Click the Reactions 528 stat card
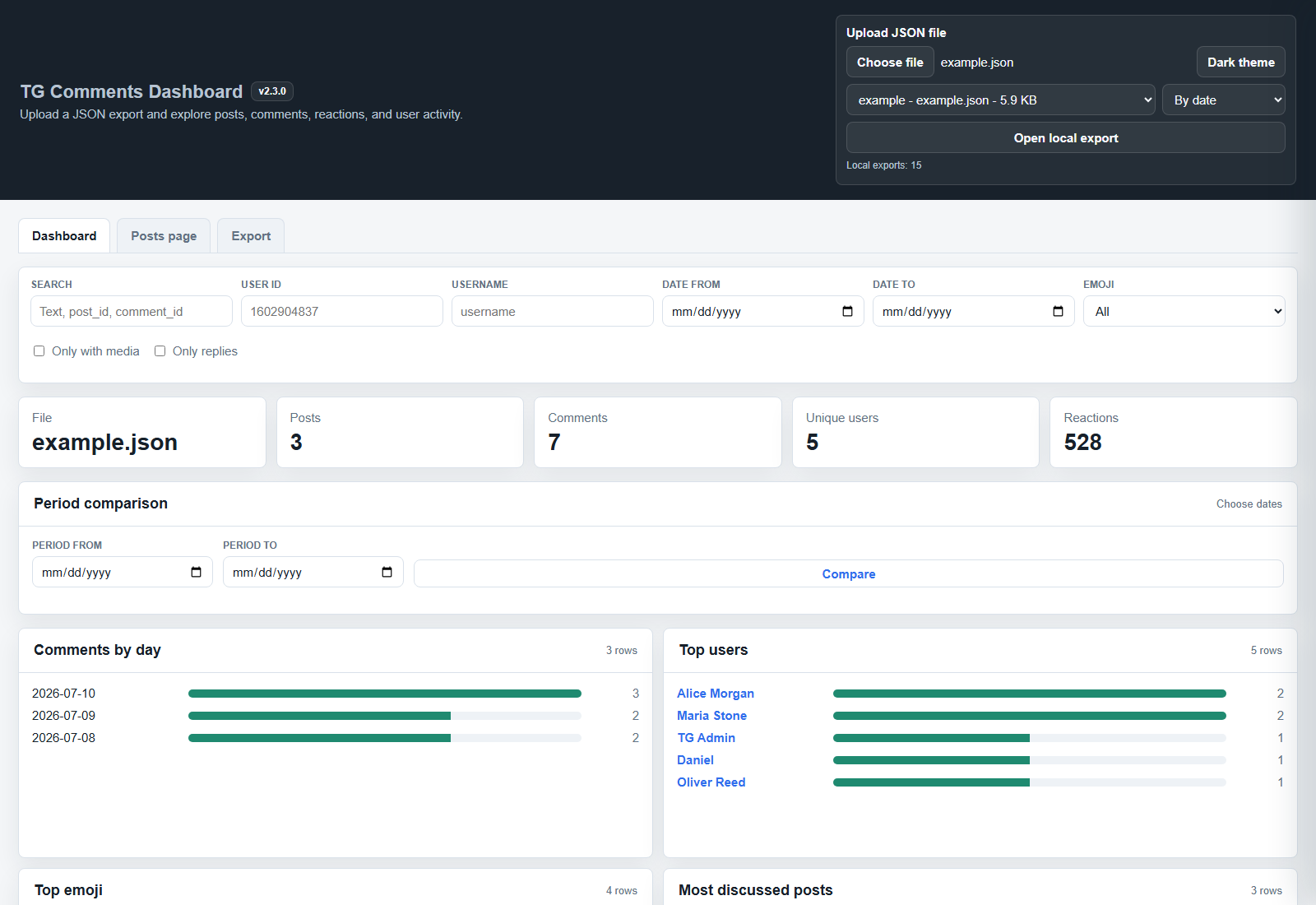This screenshot has width=1316, height=905. tap(1174, 433)
